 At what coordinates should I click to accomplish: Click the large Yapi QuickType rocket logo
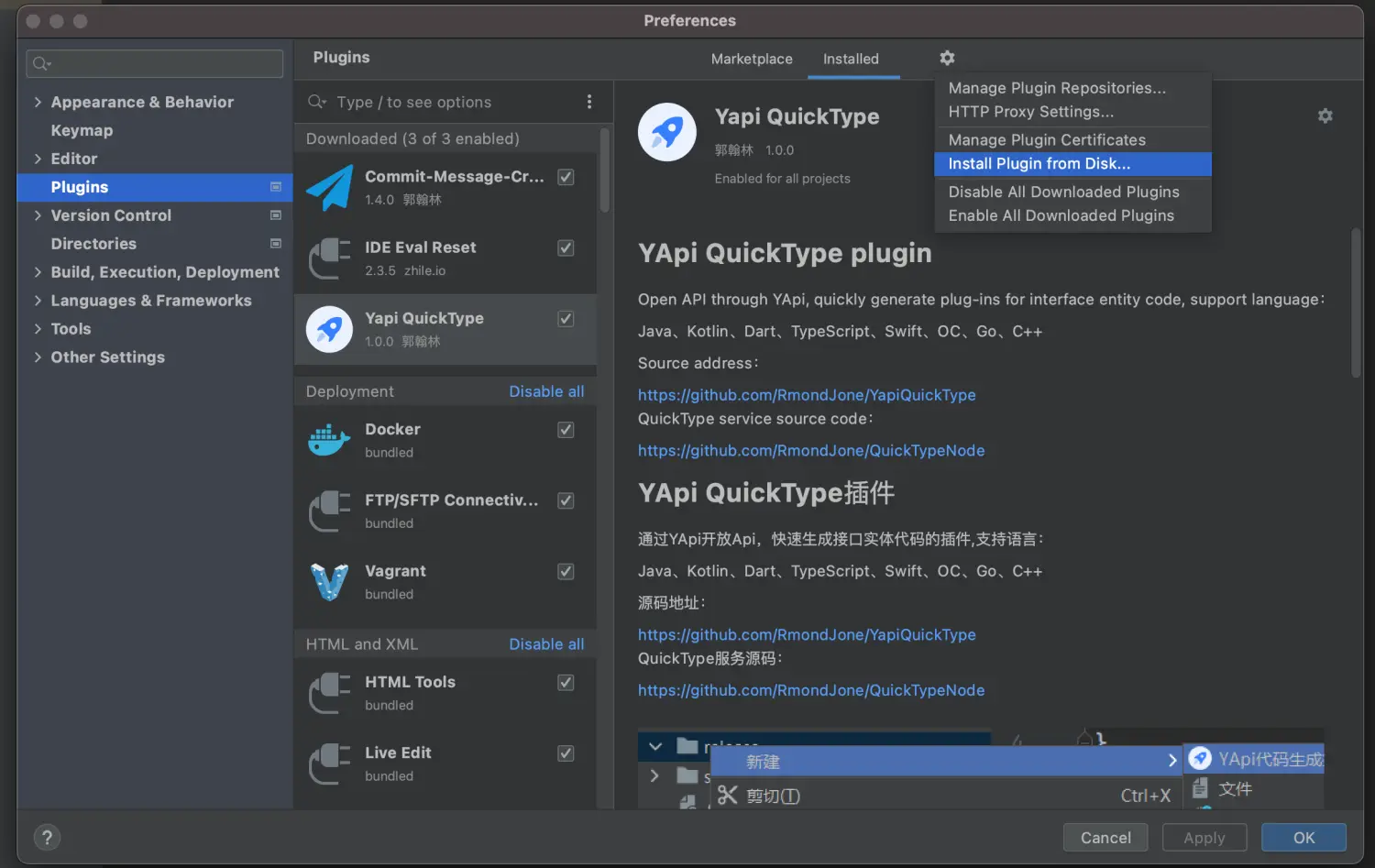pos(666,132)
